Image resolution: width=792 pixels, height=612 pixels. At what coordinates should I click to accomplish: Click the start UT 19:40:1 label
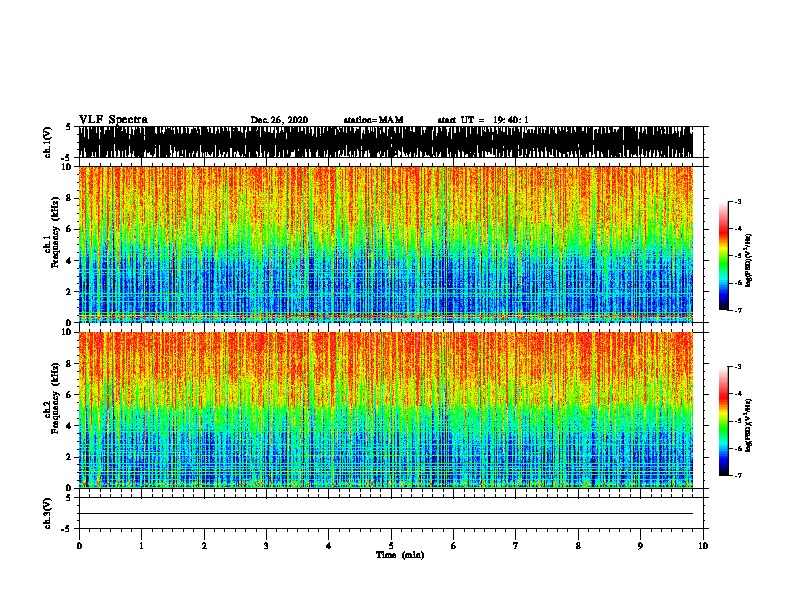click(483, 120)
